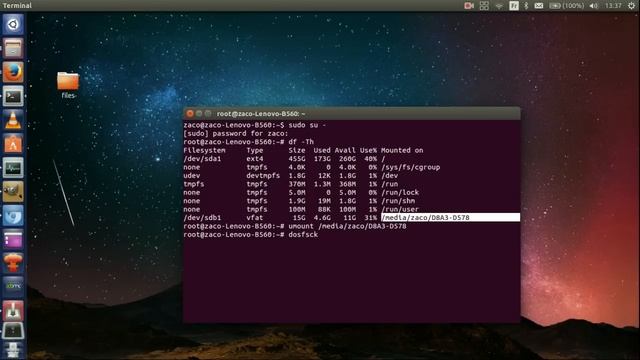Click the red USB creator launcher icon
The image size is (640, 360).
point(13,311)
